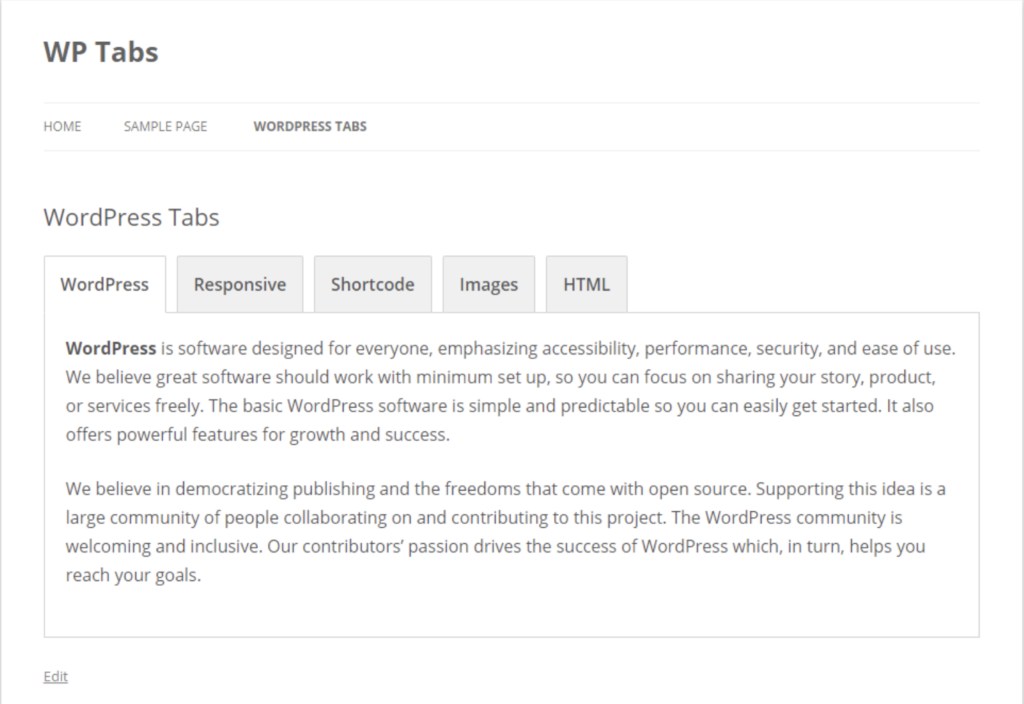The width and height of the screenshot is (1024, 704).
Task: Click the text "reach your goals."
Action: (133, 576)
